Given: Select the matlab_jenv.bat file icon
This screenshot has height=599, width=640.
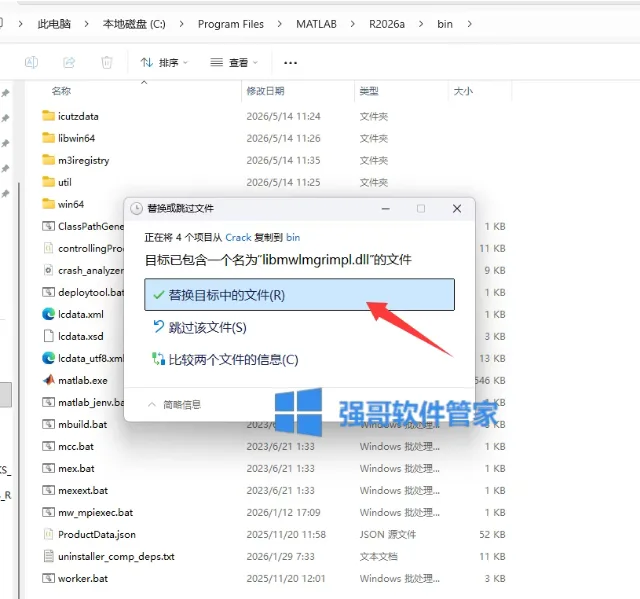Looking at the screenshot, I should coord(48,402).
